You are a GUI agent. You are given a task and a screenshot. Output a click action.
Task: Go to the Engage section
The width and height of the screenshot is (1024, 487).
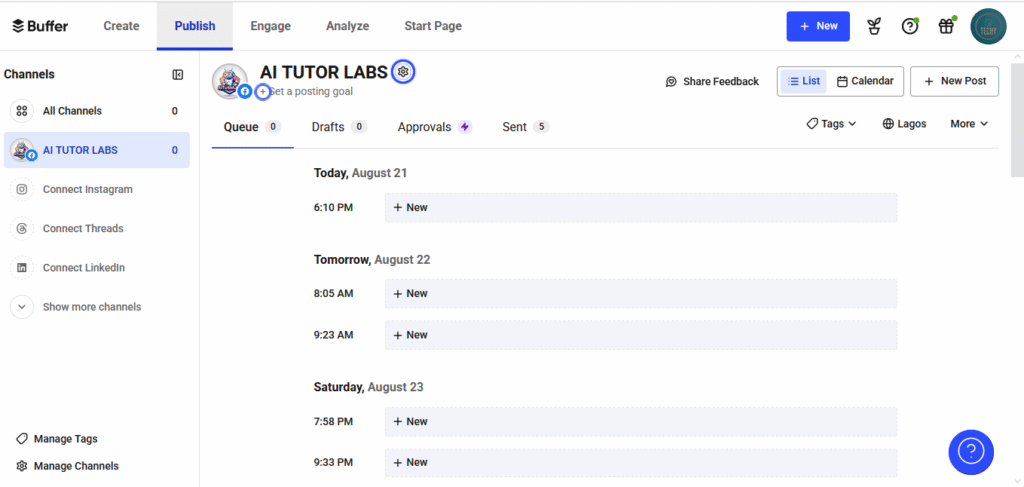pyautogui.click(x=270, y=26)
